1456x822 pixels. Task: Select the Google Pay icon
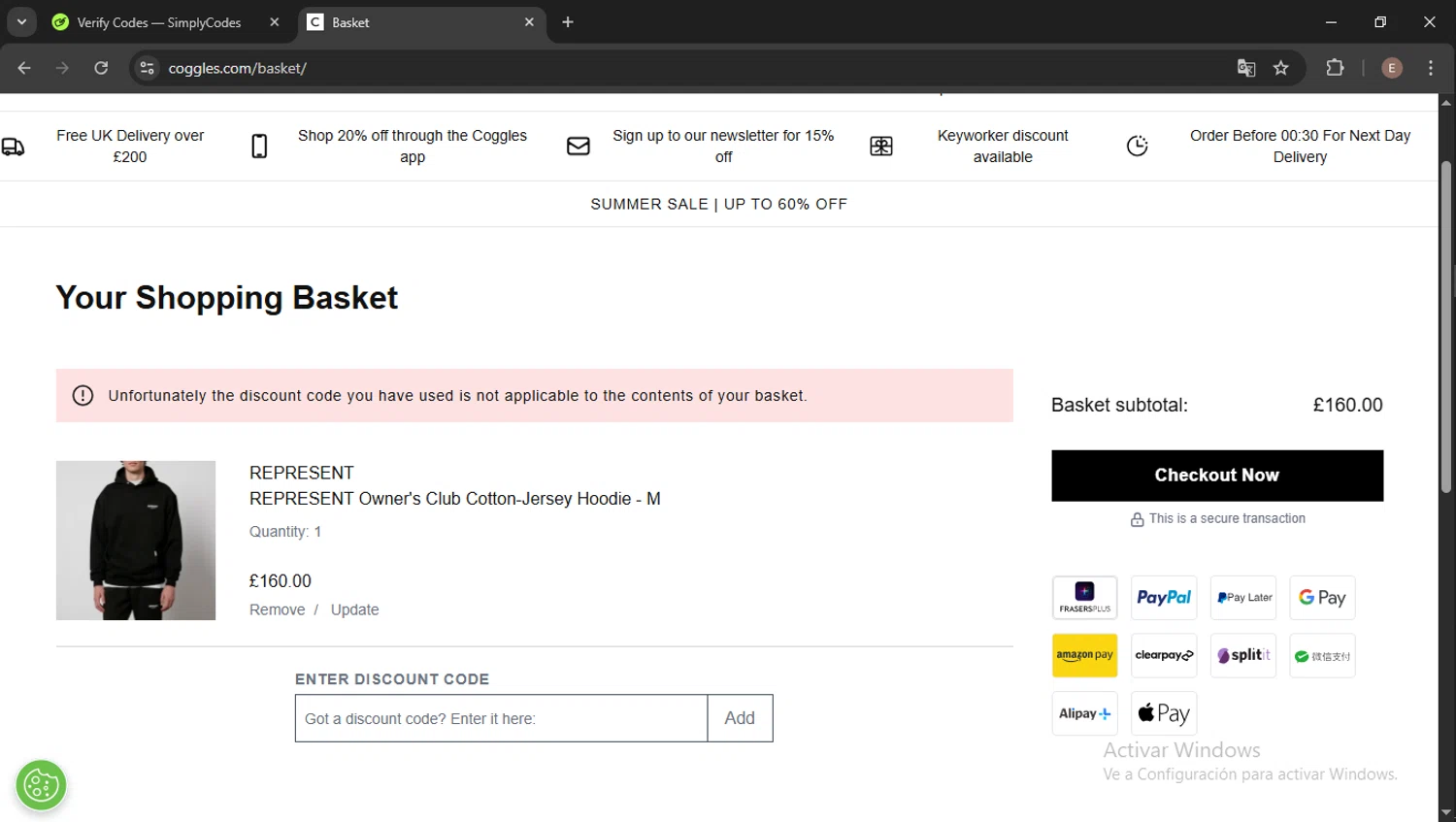coord(1322,598)
